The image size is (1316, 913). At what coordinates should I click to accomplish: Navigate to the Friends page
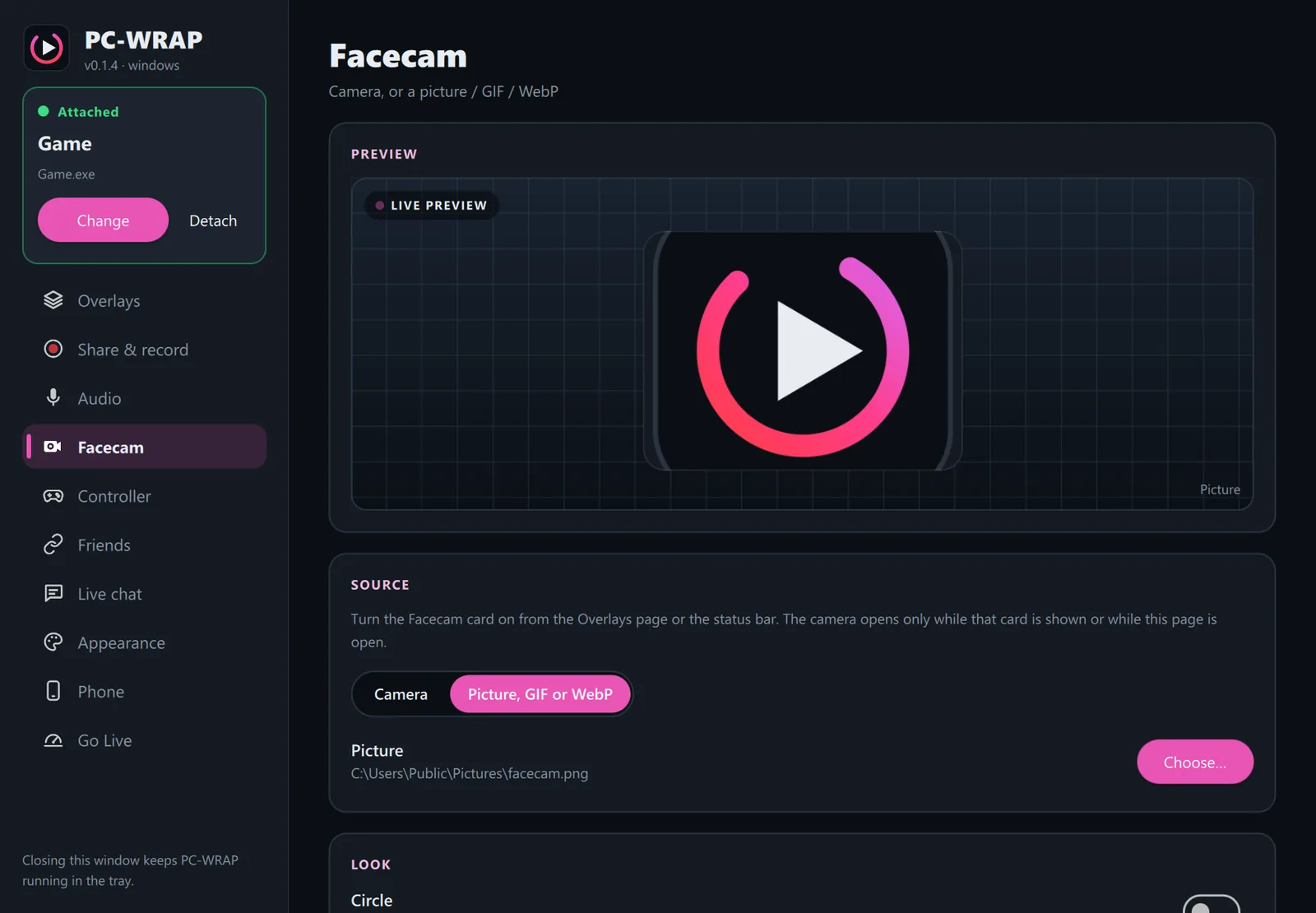[x=144, y=545]
